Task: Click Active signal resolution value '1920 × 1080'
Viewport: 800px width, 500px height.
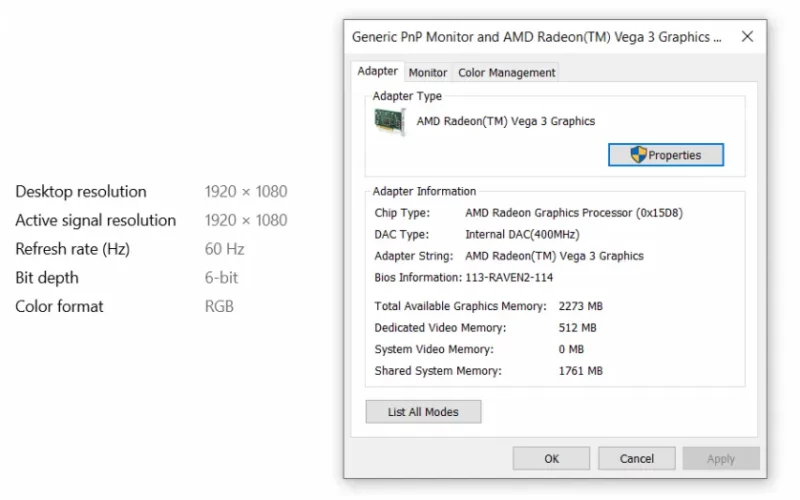Action: tap(246, 220)
